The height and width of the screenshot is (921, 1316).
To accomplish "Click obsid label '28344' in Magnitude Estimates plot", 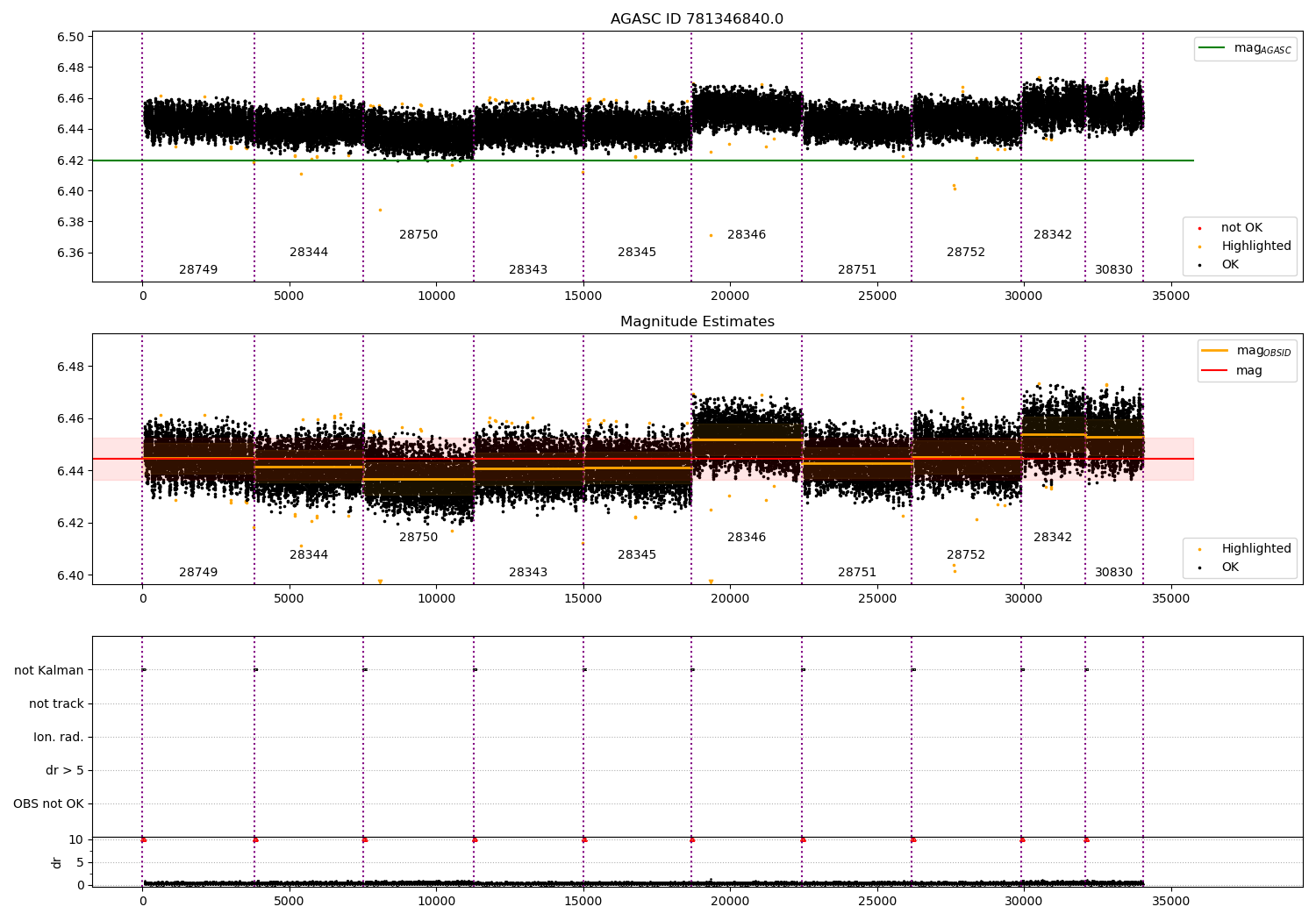I will [x=309, y=554].
